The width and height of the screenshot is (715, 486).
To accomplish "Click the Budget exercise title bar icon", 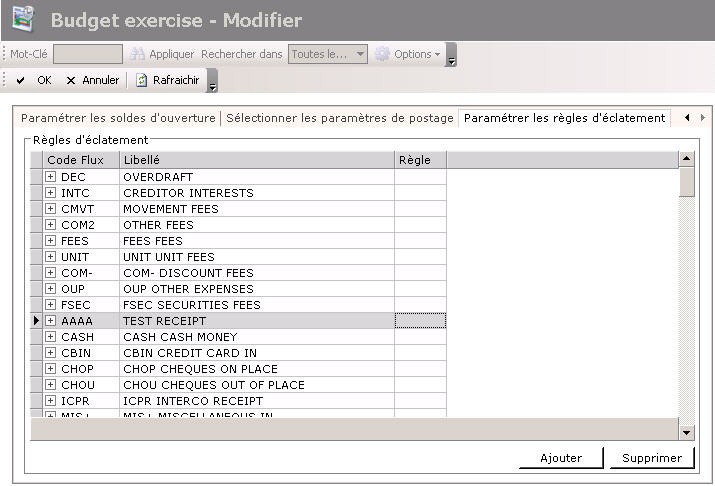I will pyautogui.click(x=22, y=18).
